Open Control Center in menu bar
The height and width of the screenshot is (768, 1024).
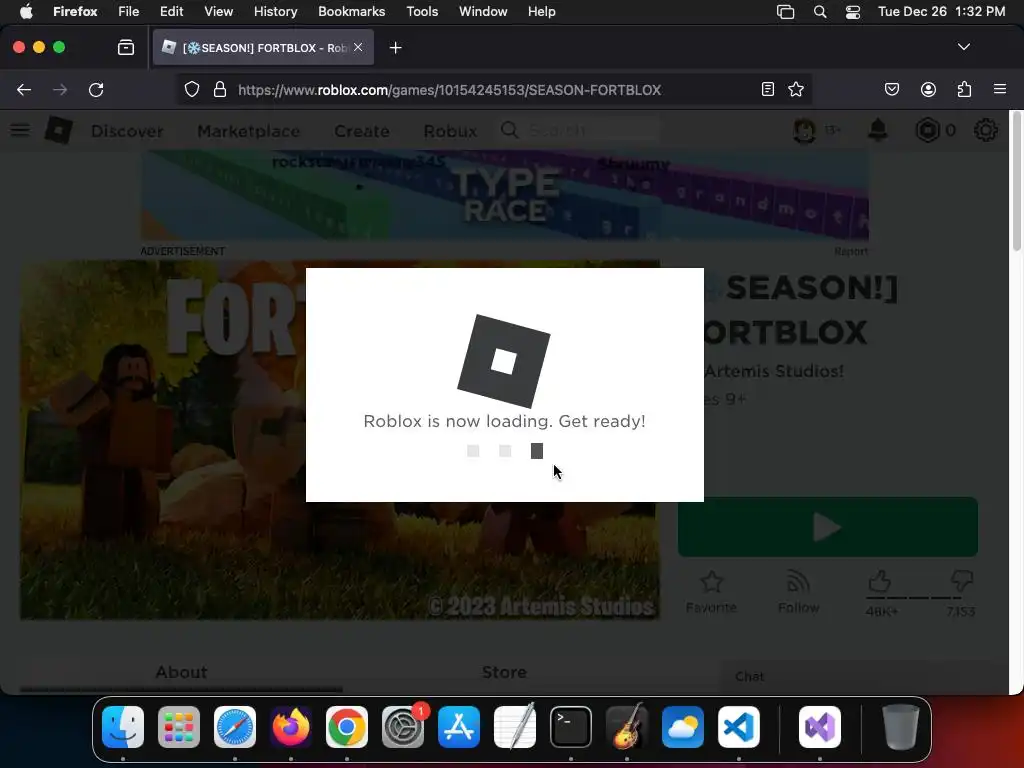tap(853, 11)
